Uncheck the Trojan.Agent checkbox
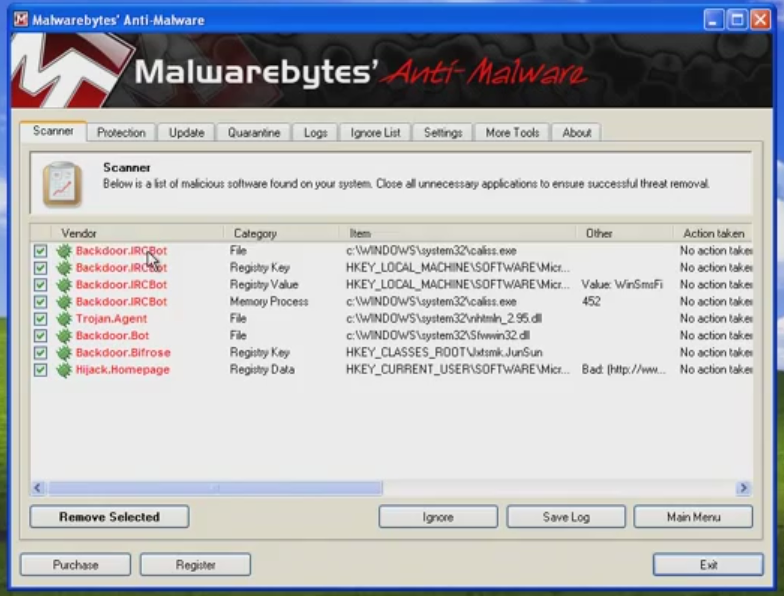Image resolution: width=784 pixels, height=596 pixels. coord(40,318)
